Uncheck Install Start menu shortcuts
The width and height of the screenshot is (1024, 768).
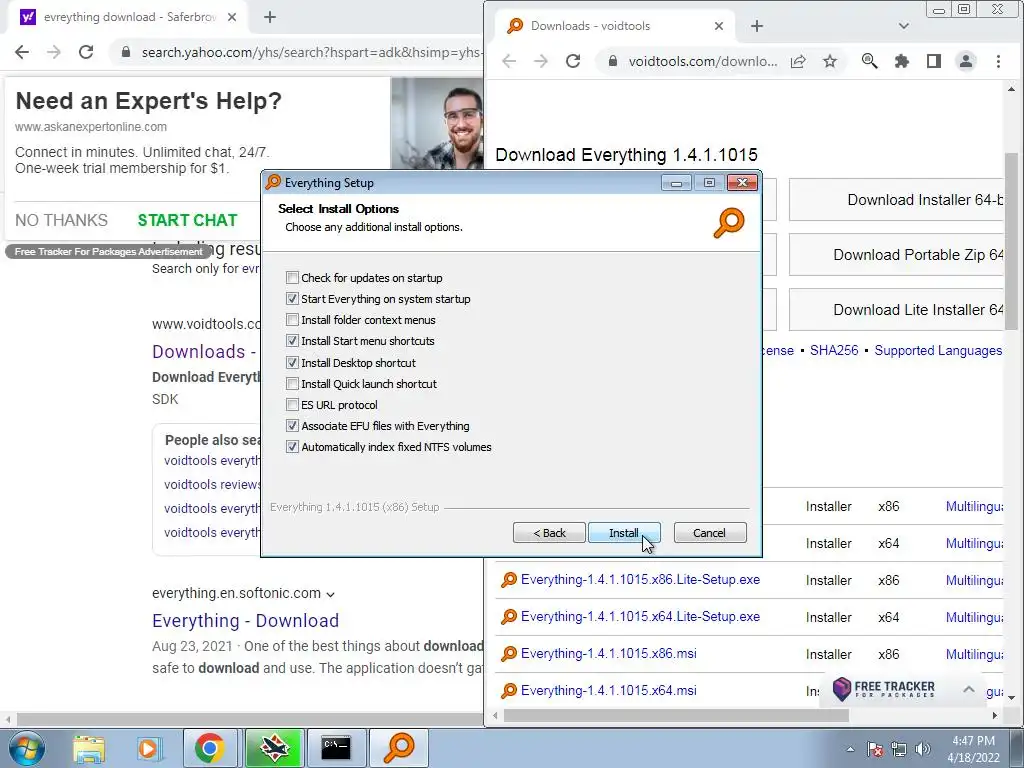pos(293,341)
